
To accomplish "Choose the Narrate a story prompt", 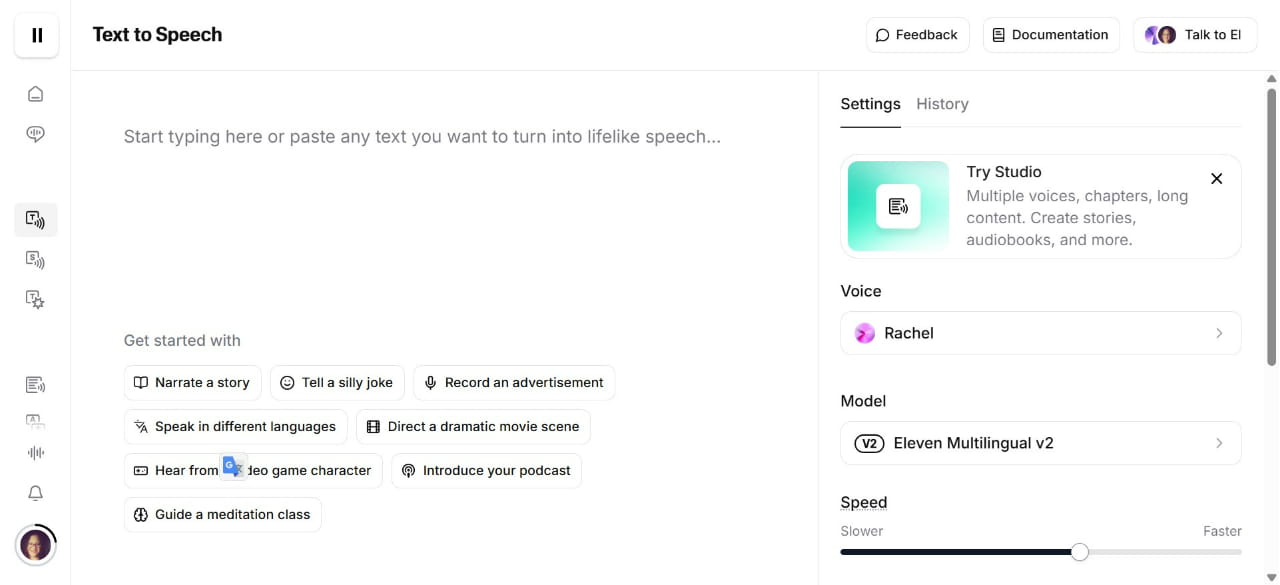I will point(193,383).
